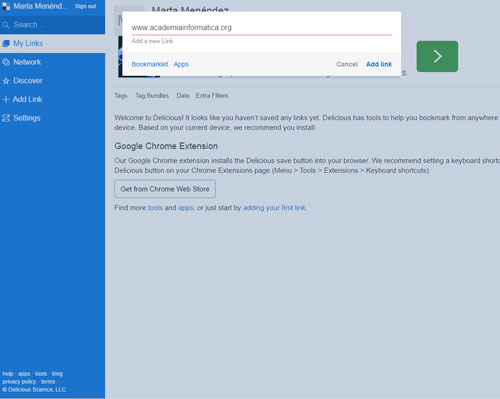The height and width of the screenshot is (399, 500).
Task: Select the Date filter
Action: (183, 96)
